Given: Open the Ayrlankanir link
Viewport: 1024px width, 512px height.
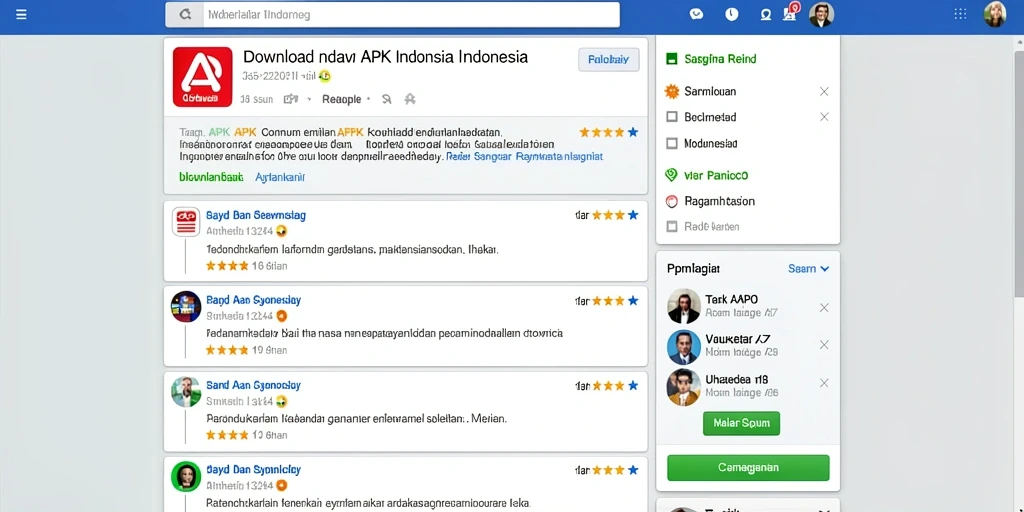Looking at the screenshot, I should [280, 177].
